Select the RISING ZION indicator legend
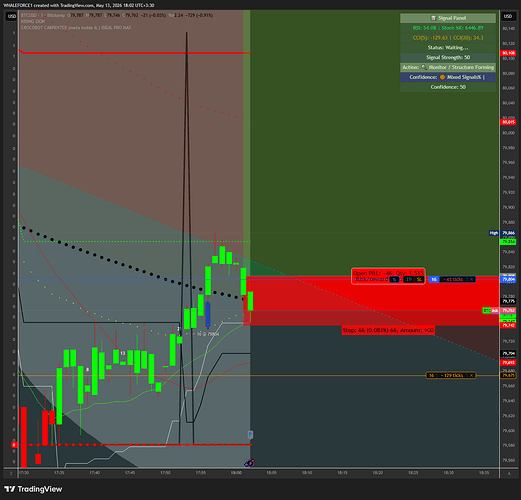The image size is (521, 500). pyautogui.click(x=33, y=21)
